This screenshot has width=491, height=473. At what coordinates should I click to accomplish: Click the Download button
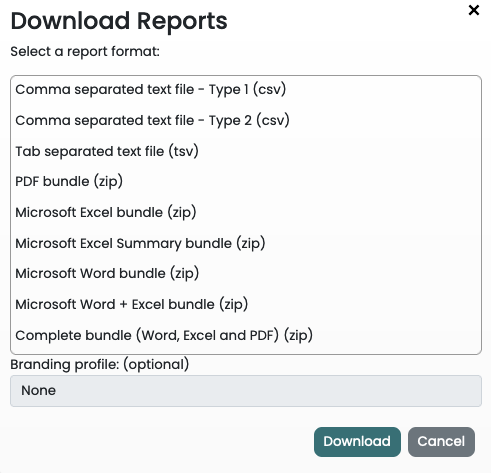click(357, 442)
